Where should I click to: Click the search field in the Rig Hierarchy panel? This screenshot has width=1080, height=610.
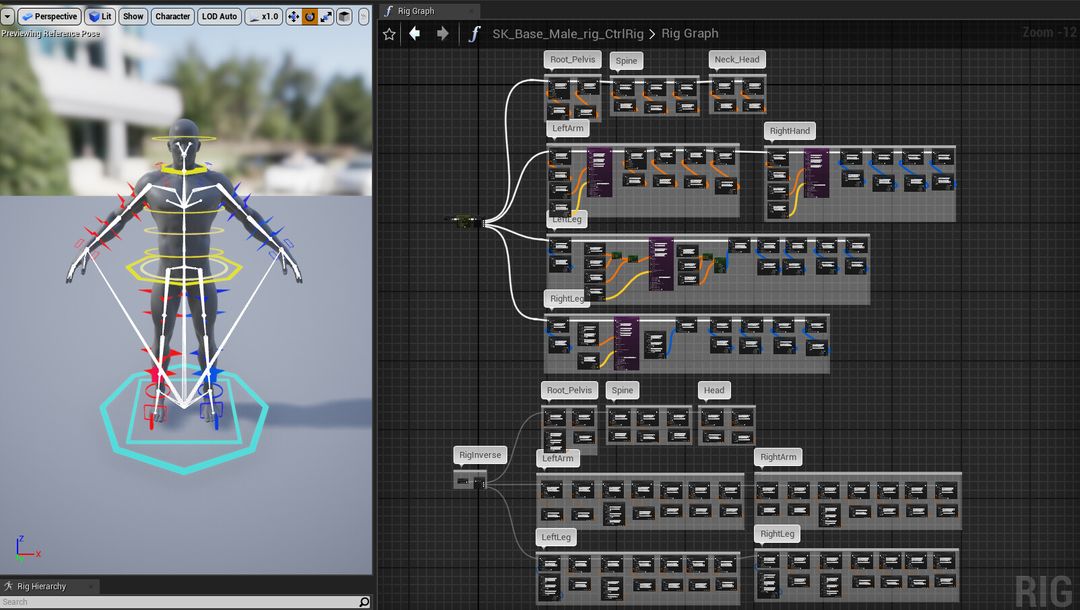click(x=150, y=603)
